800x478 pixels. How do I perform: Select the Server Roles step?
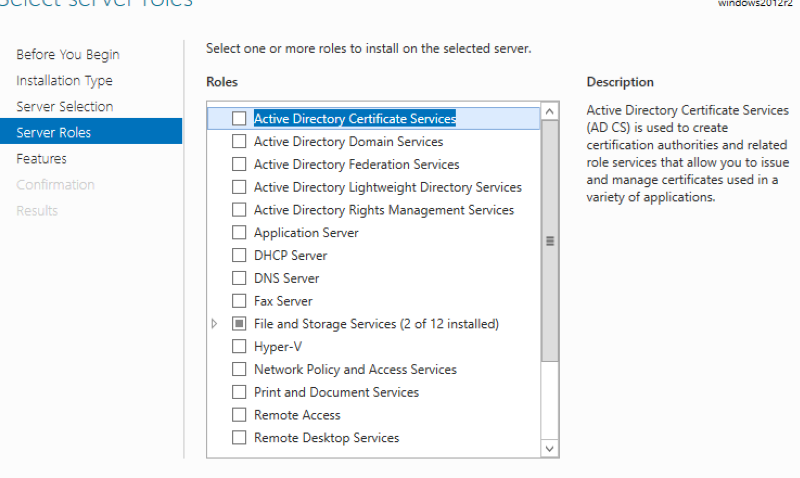tap(91, 132)
